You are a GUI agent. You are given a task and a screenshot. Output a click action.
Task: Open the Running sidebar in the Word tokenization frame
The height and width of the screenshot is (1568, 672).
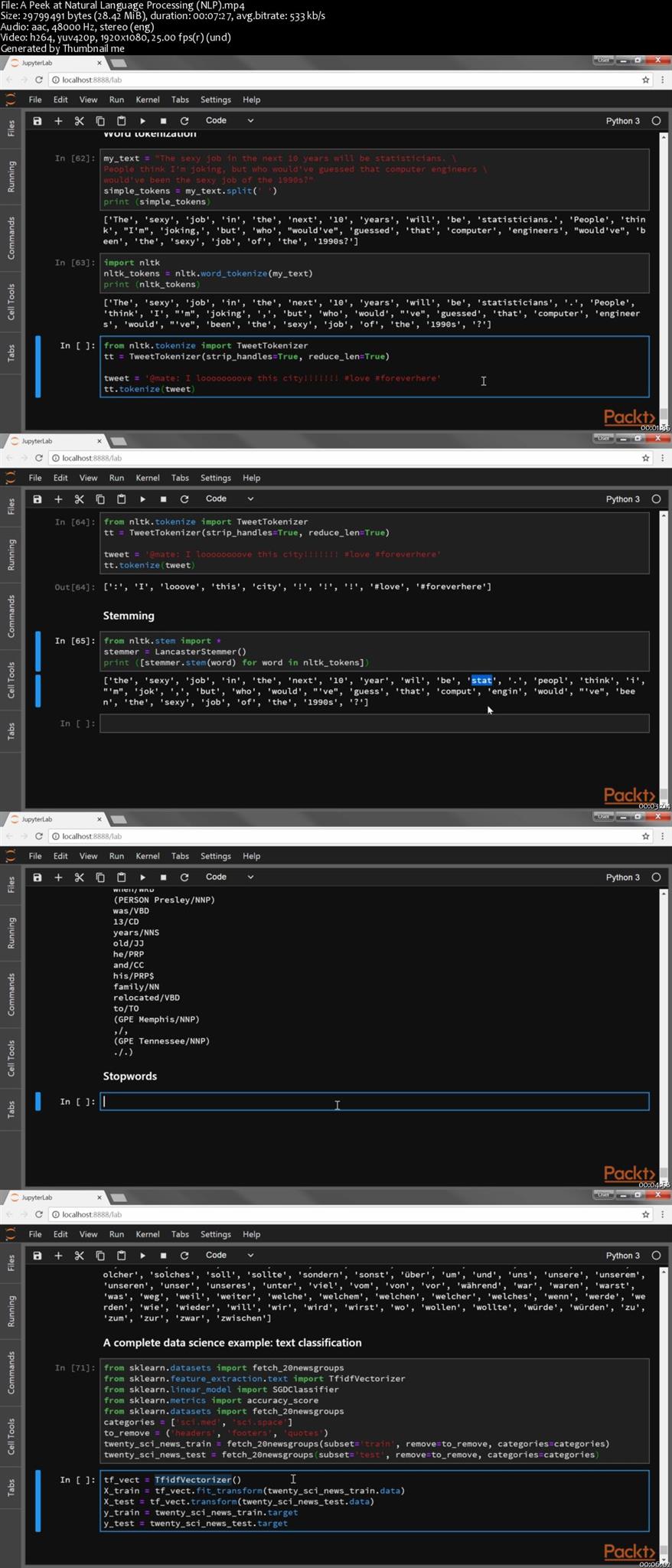11,177
